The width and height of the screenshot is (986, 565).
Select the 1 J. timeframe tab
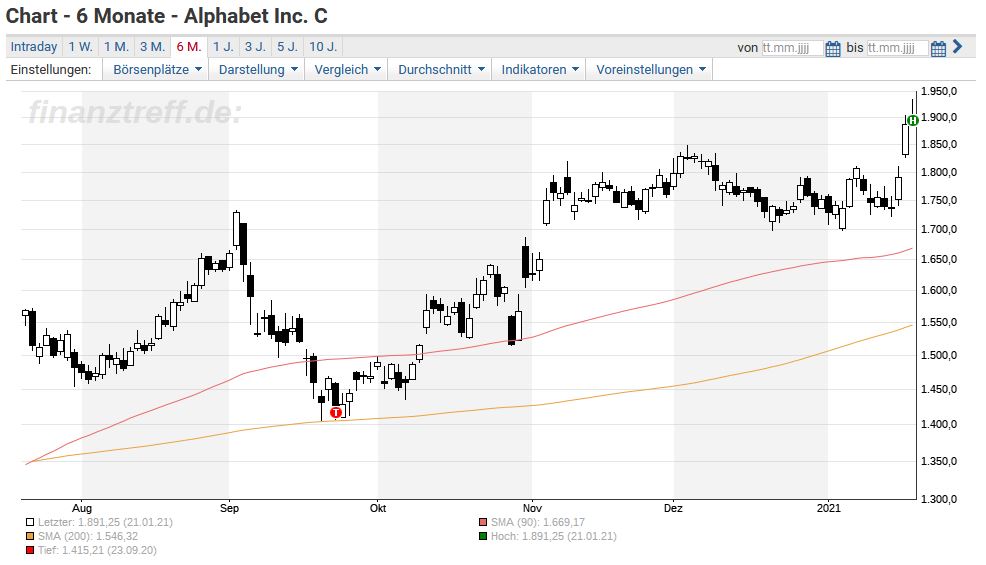tap(223, 47)
